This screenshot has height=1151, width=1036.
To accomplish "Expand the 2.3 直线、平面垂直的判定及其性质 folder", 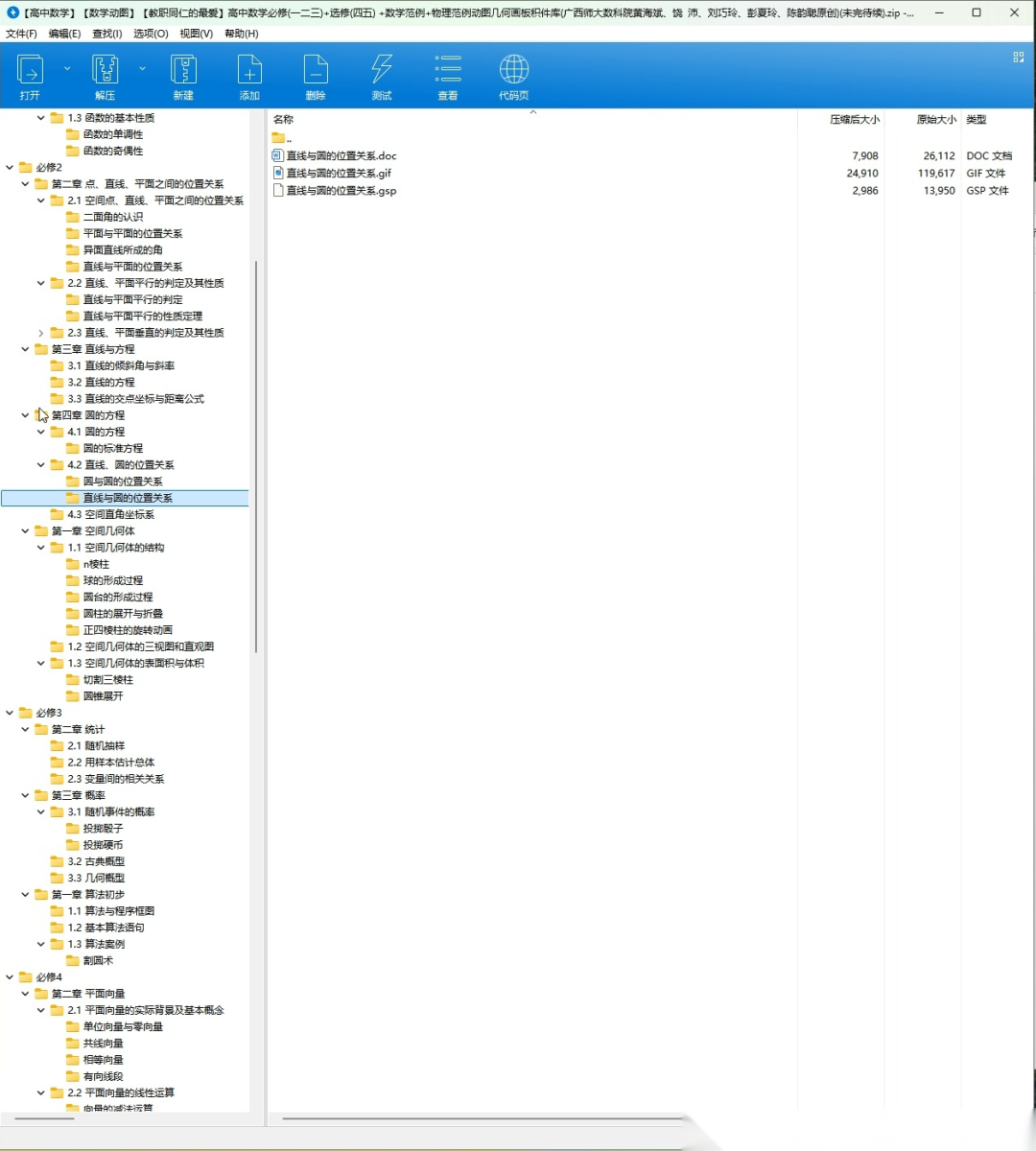I will pyautogui.click(x=41, y=333).
